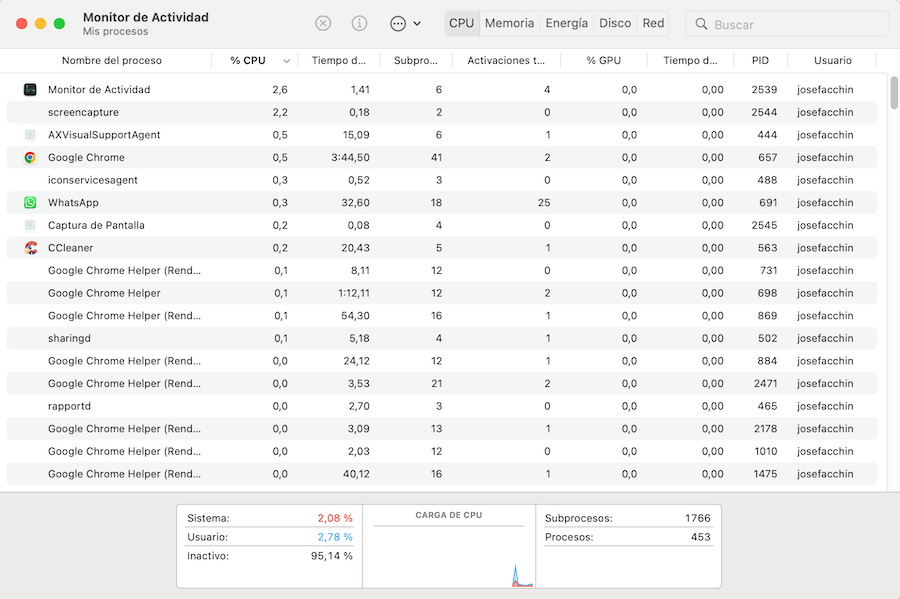Viewport: 900px width, 599px height.
Task: Switch to the Memoria tab
Action: (509, 24)
